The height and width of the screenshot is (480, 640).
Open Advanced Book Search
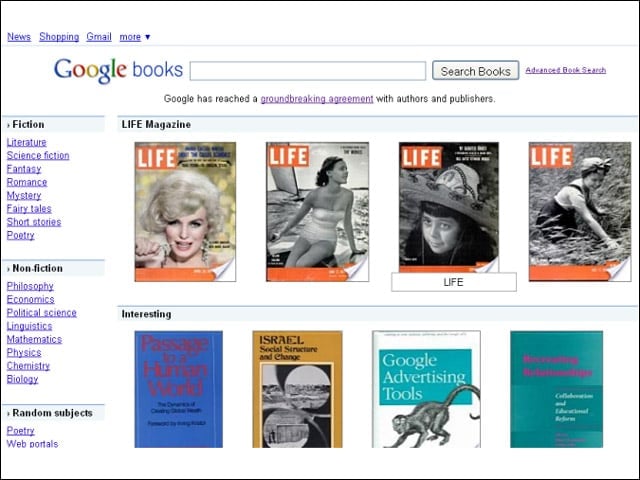565,70
